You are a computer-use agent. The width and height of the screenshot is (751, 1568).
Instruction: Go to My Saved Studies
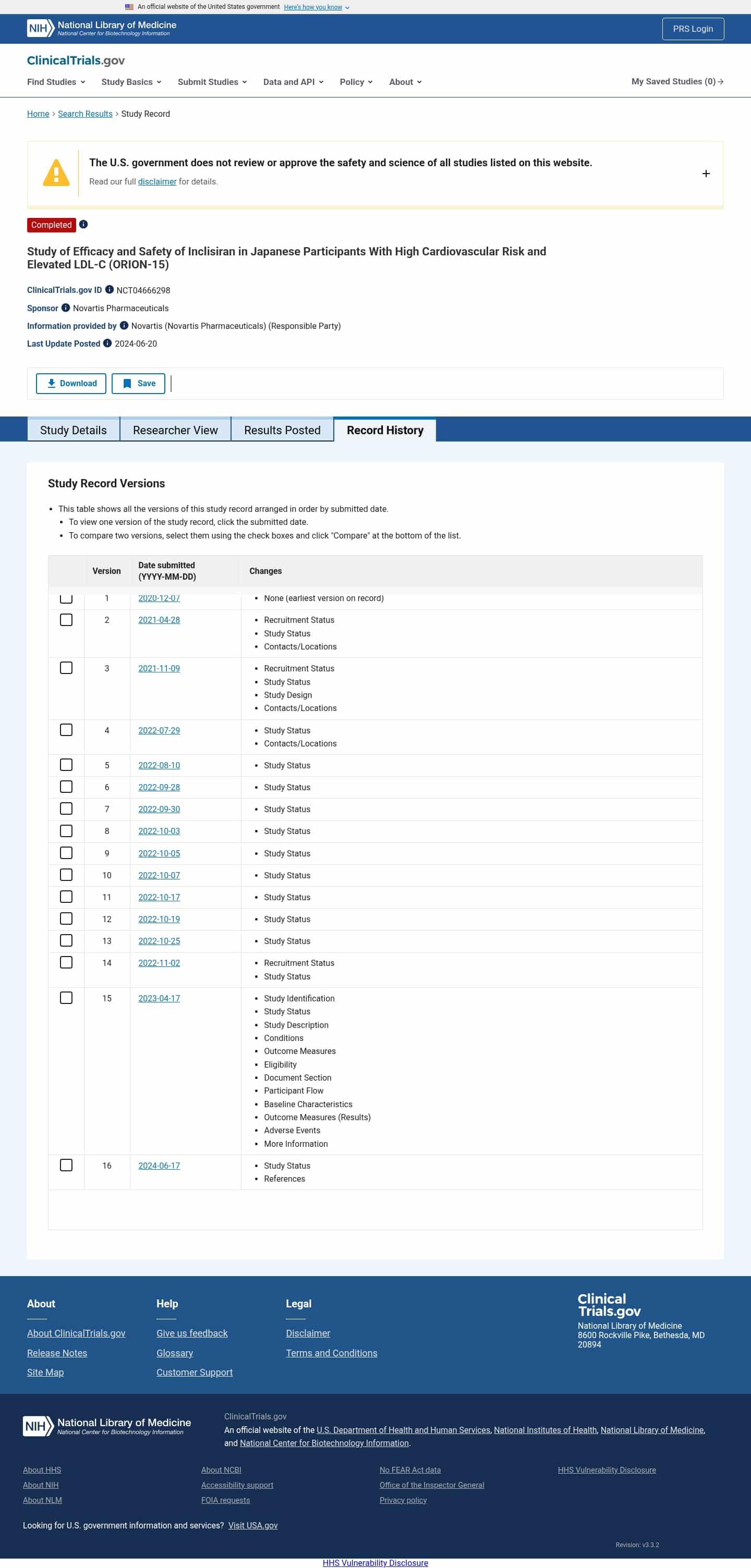(677, 81)
